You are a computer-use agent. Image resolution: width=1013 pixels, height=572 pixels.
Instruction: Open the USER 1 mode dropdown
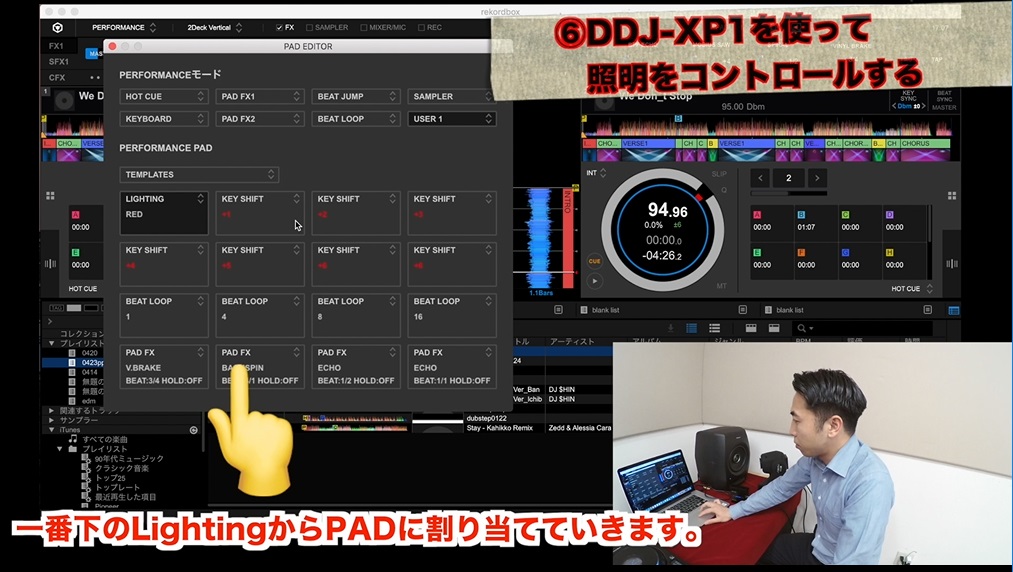pos(452,119)
